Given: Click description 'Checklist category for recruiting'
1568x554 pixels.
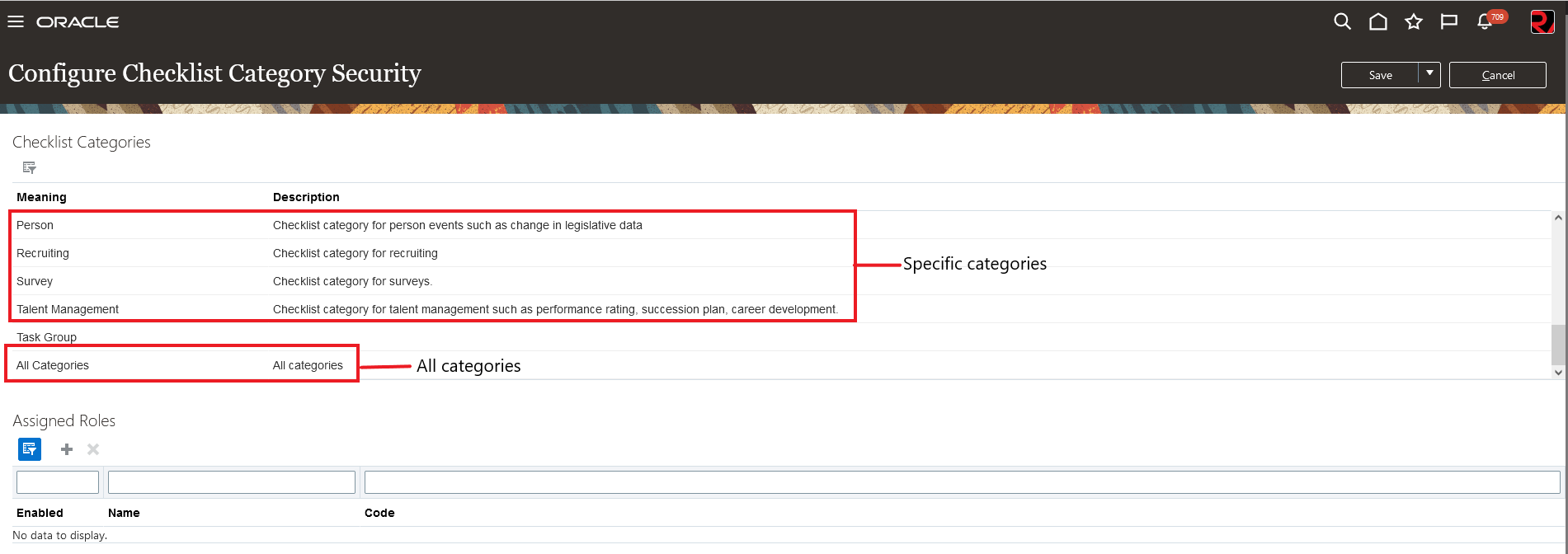Looking at the screenshot, I should click(356, 253).
